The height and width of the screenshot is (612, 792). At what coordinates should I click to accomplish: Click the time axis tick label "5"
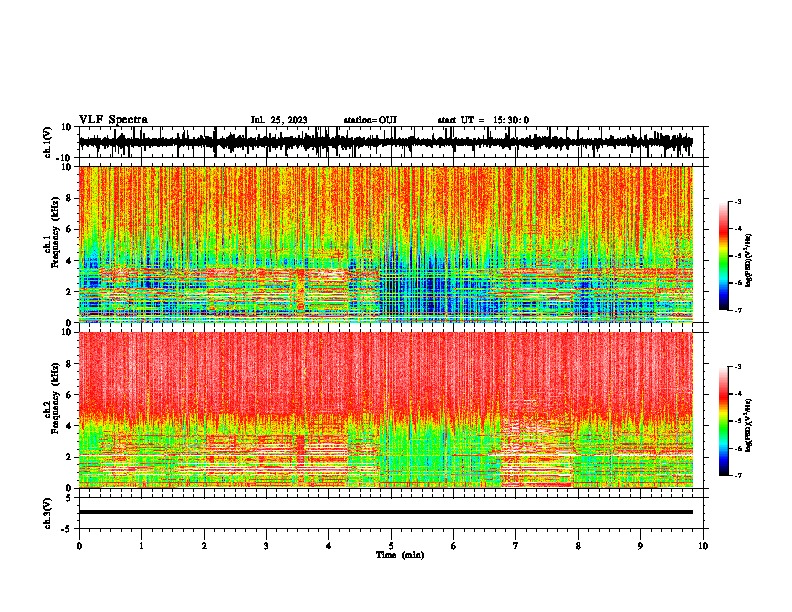click(x=391, y=546)
